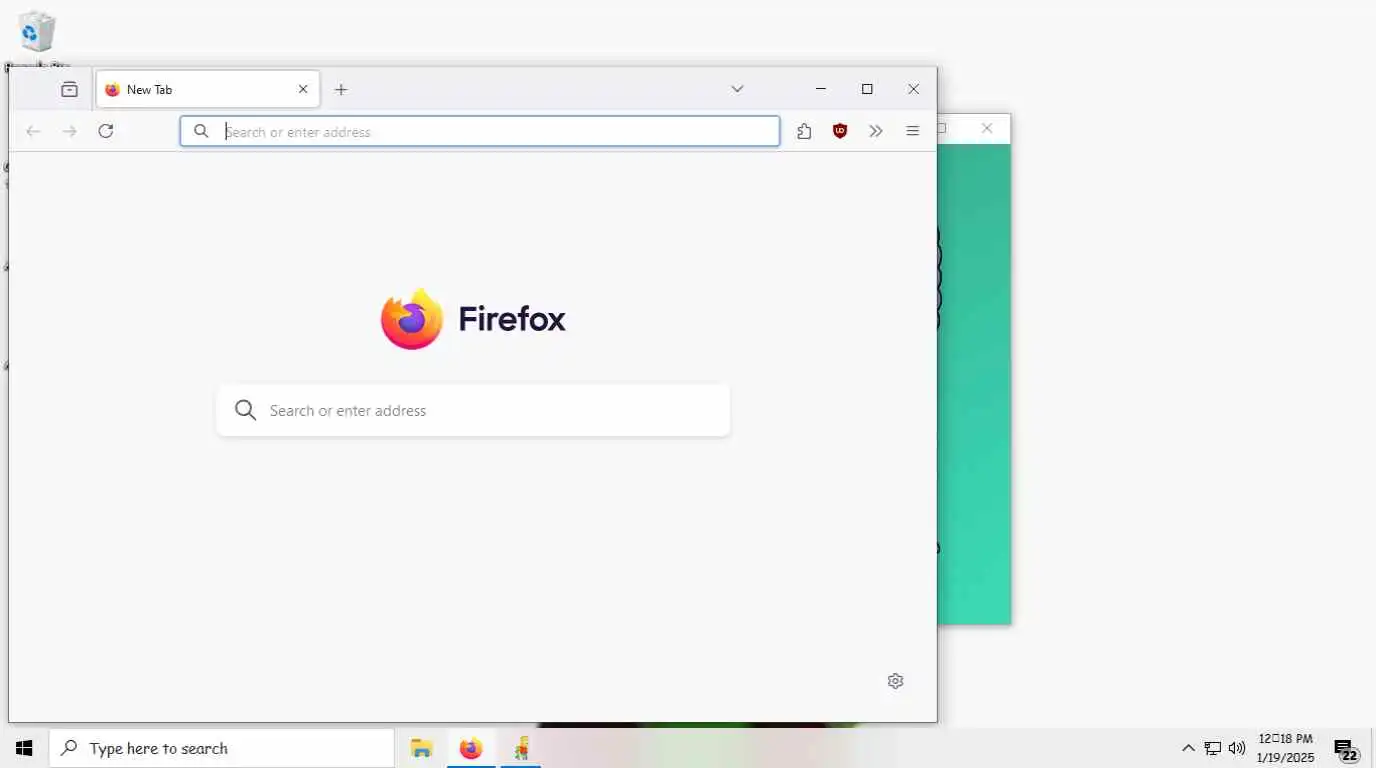Click Firefox icon in taskbar
The width and height of the screenshot is (1376, 768).
[471, 748]
